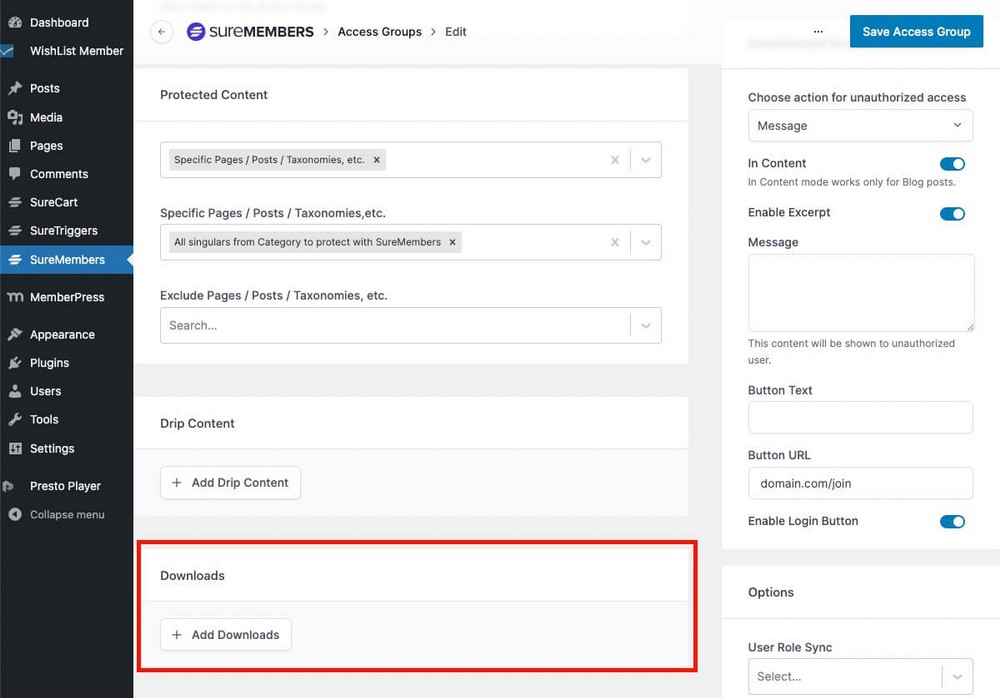Click the Posts pin icon

[15, 88]
